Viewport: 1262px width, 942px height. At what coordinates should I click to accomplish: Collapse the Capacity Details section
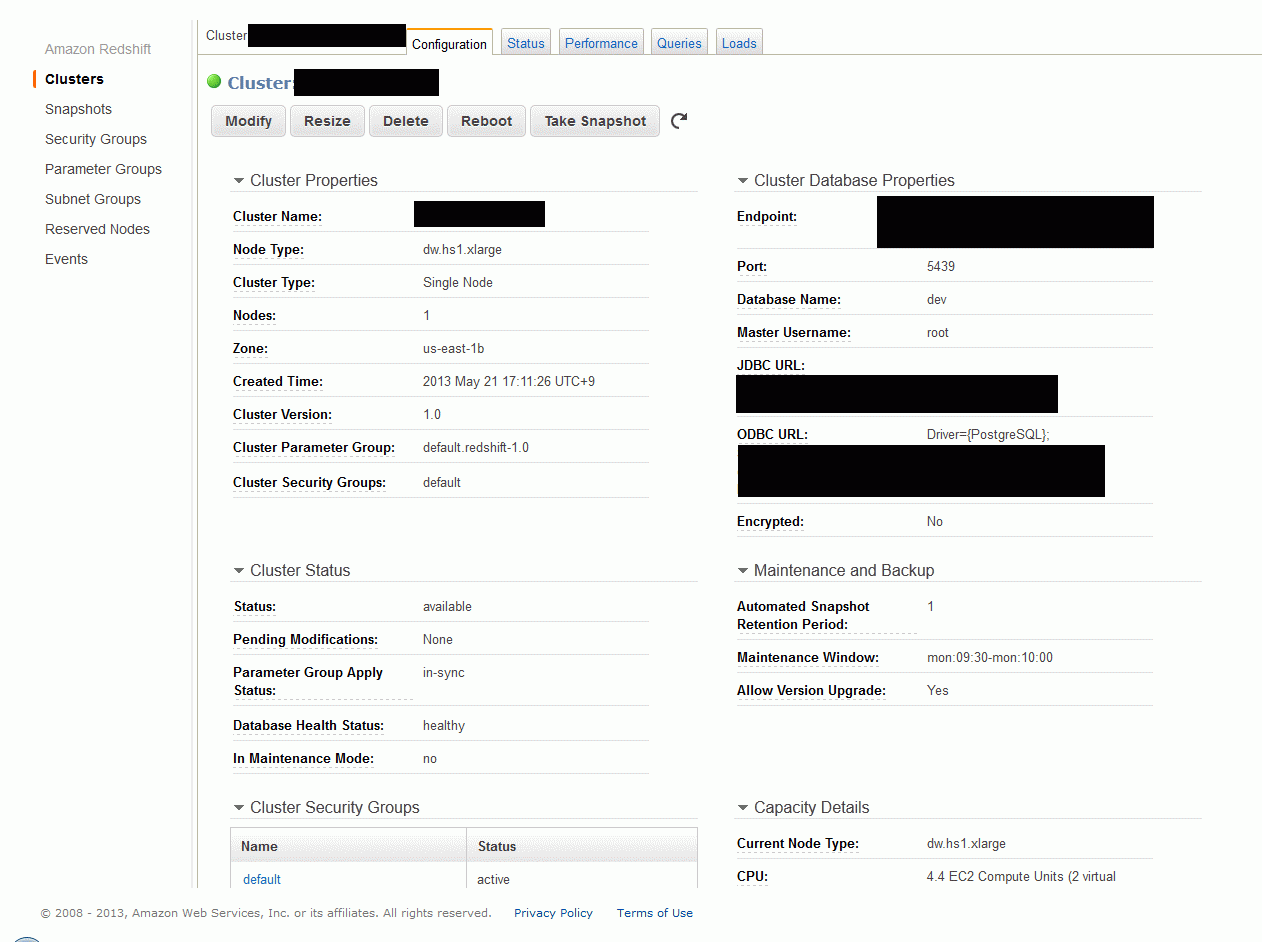click(743, 808)
